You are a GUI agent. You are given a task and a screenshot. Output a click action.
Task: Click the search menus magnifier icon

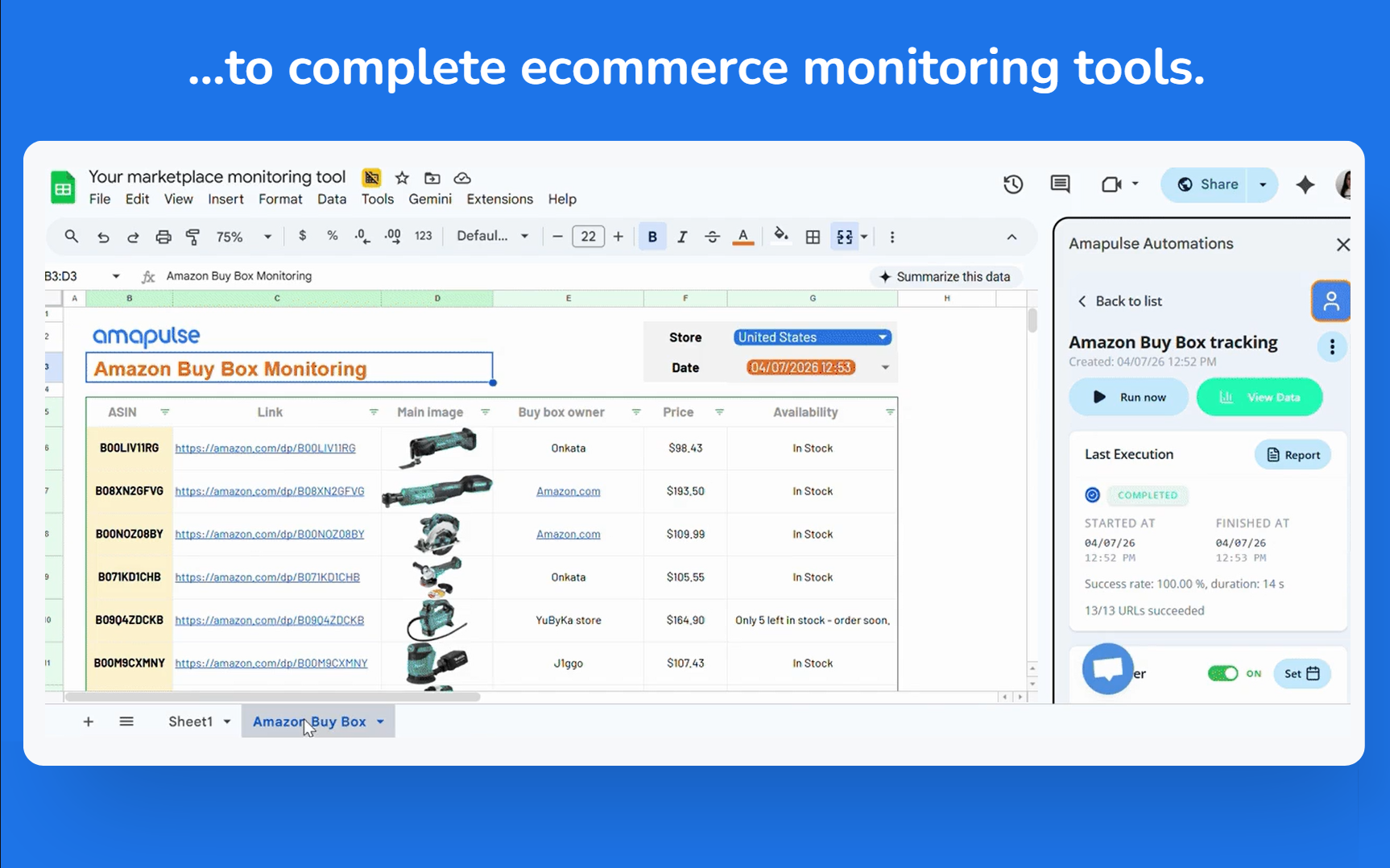coord(72,237)
